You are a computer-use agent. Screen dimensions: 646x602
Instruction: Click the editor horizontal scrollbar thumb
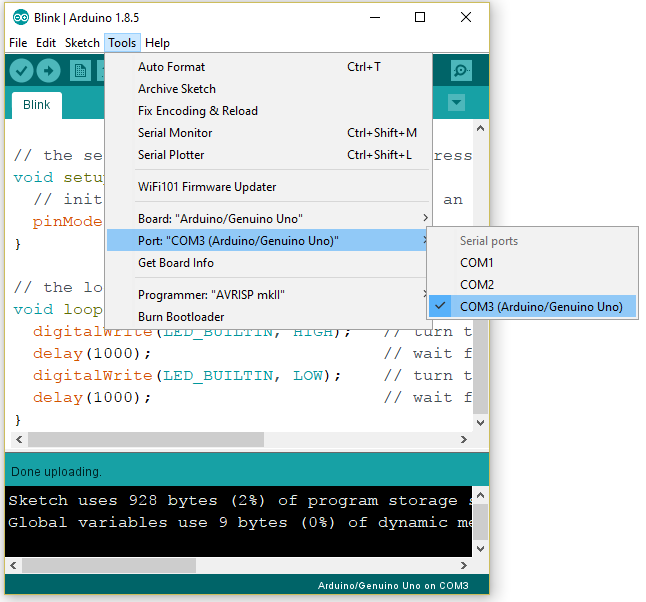click(x=146, y=440)
